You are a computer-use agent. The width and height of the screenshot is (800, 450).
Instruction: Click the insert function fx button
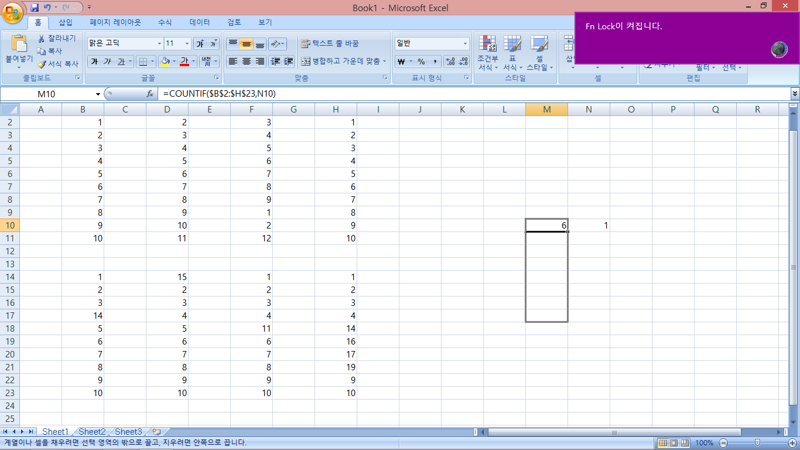click(149, 94)
